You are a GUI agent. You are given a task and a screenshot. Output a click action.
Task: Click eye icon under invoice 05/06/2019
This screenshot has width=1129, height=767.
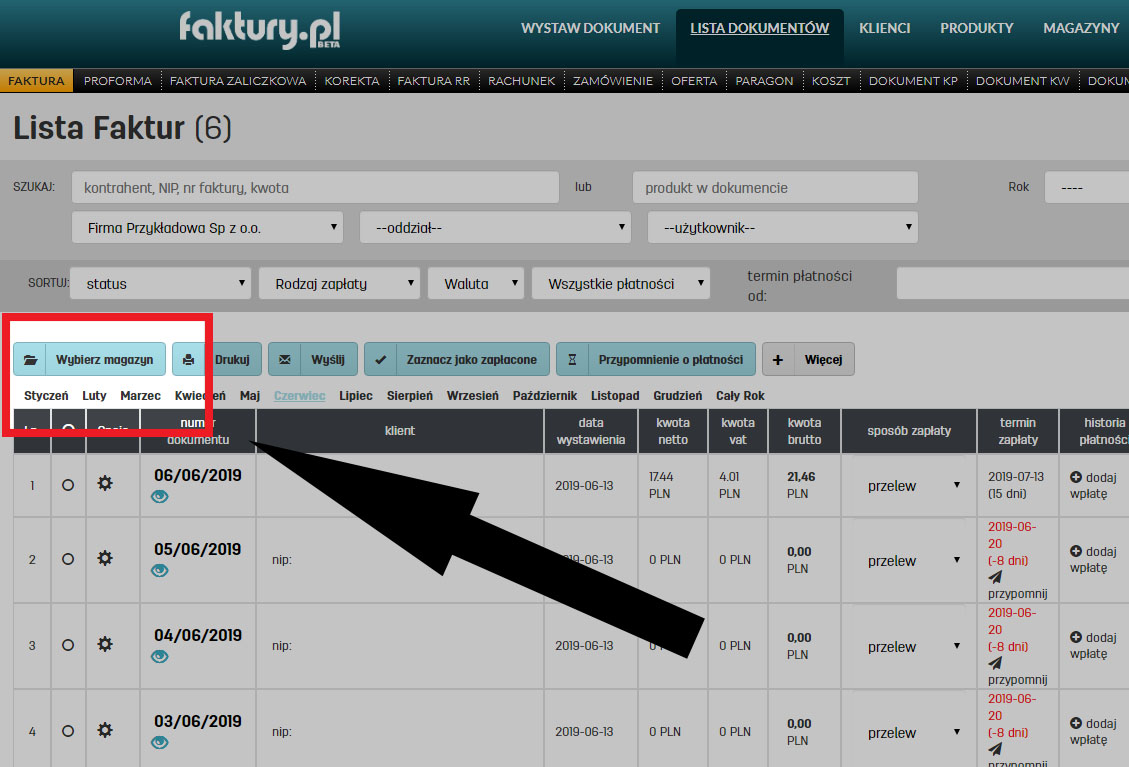(160, 570)
